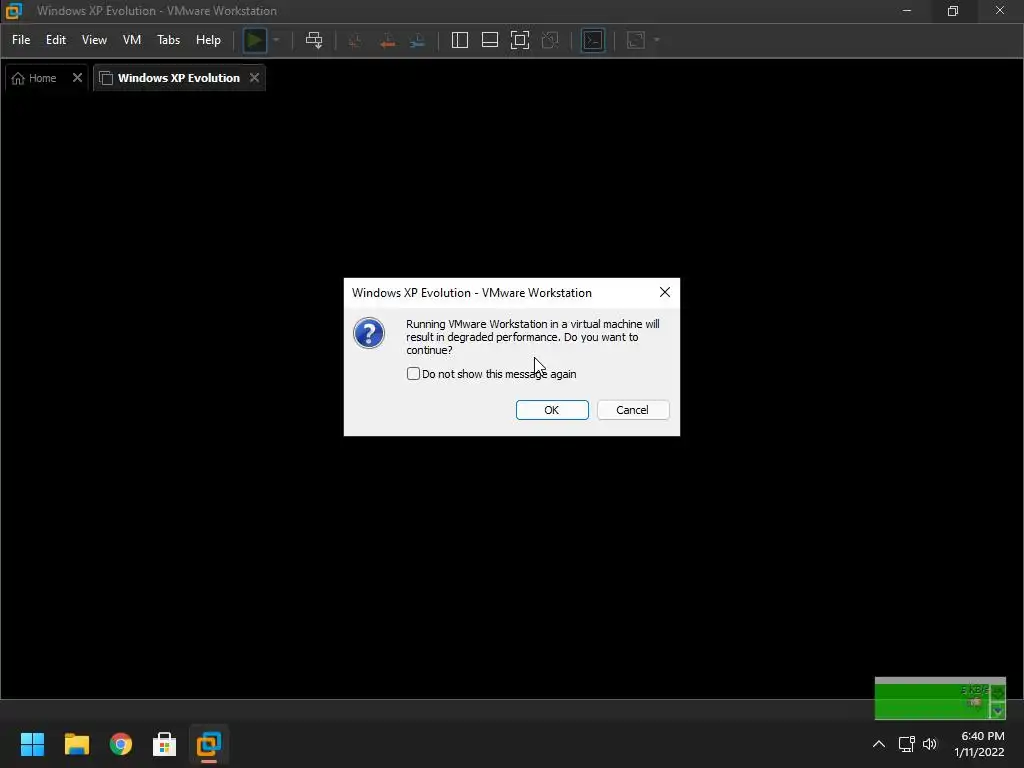Click the revert to snapshot icon
The image size is (1024, 768).
coord(387,40)
